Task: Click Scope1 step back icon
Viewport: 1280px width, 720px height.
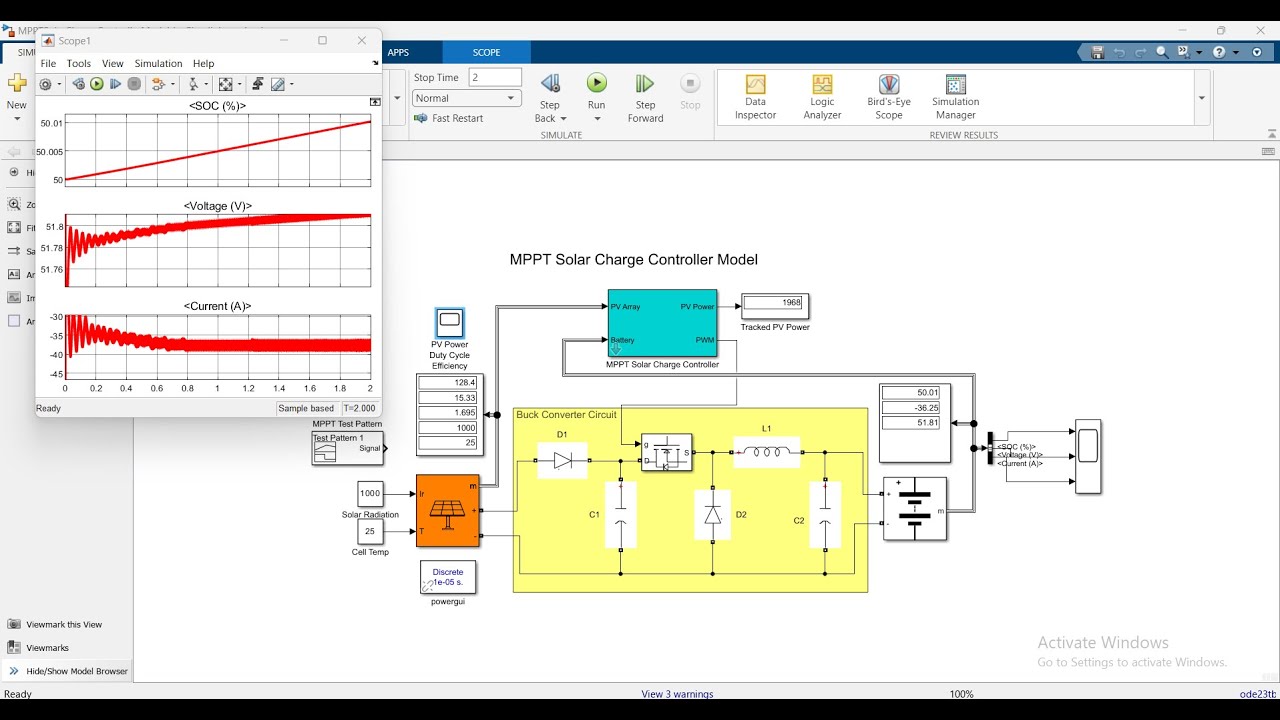Action: [x=79, y=84]
